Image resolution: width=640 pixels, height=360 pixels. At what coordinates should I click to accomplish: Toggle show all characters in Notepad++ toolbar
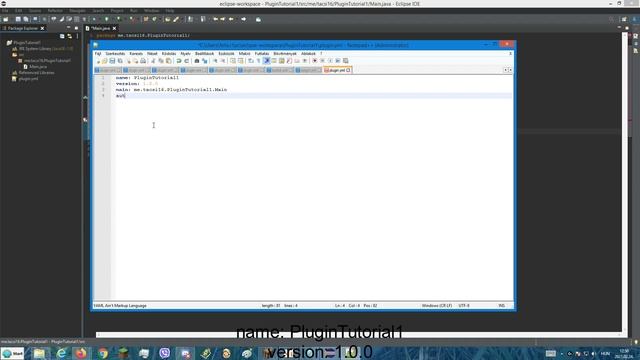tap(258, 61)
